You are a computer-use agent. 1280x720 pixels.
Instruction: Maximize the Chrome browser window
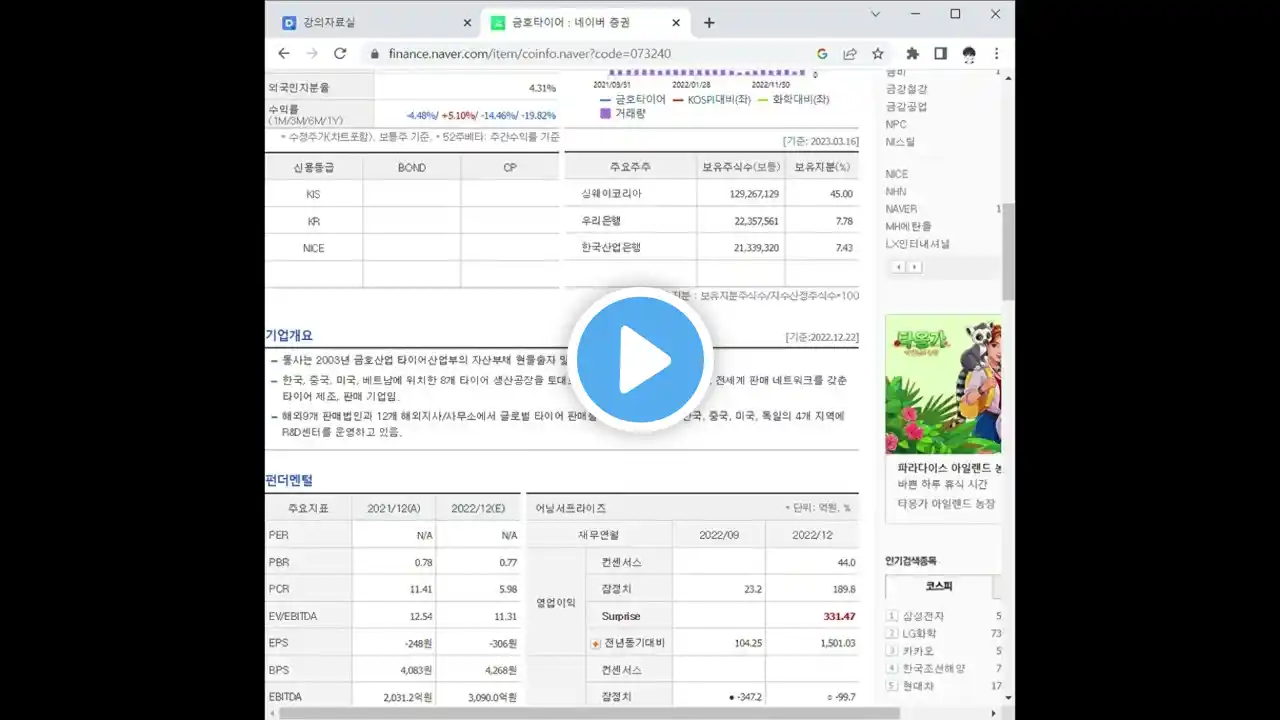(x=955, y=14)
